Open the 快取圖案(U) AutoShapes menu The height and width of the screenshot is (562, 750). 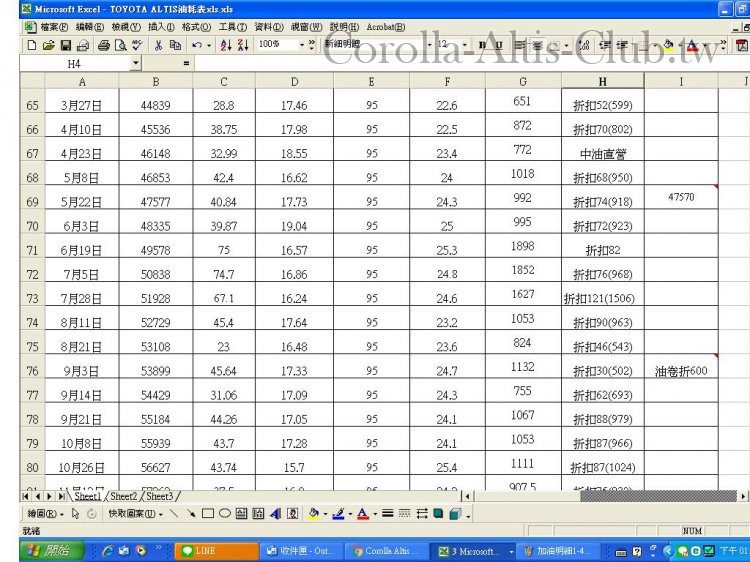135,514
